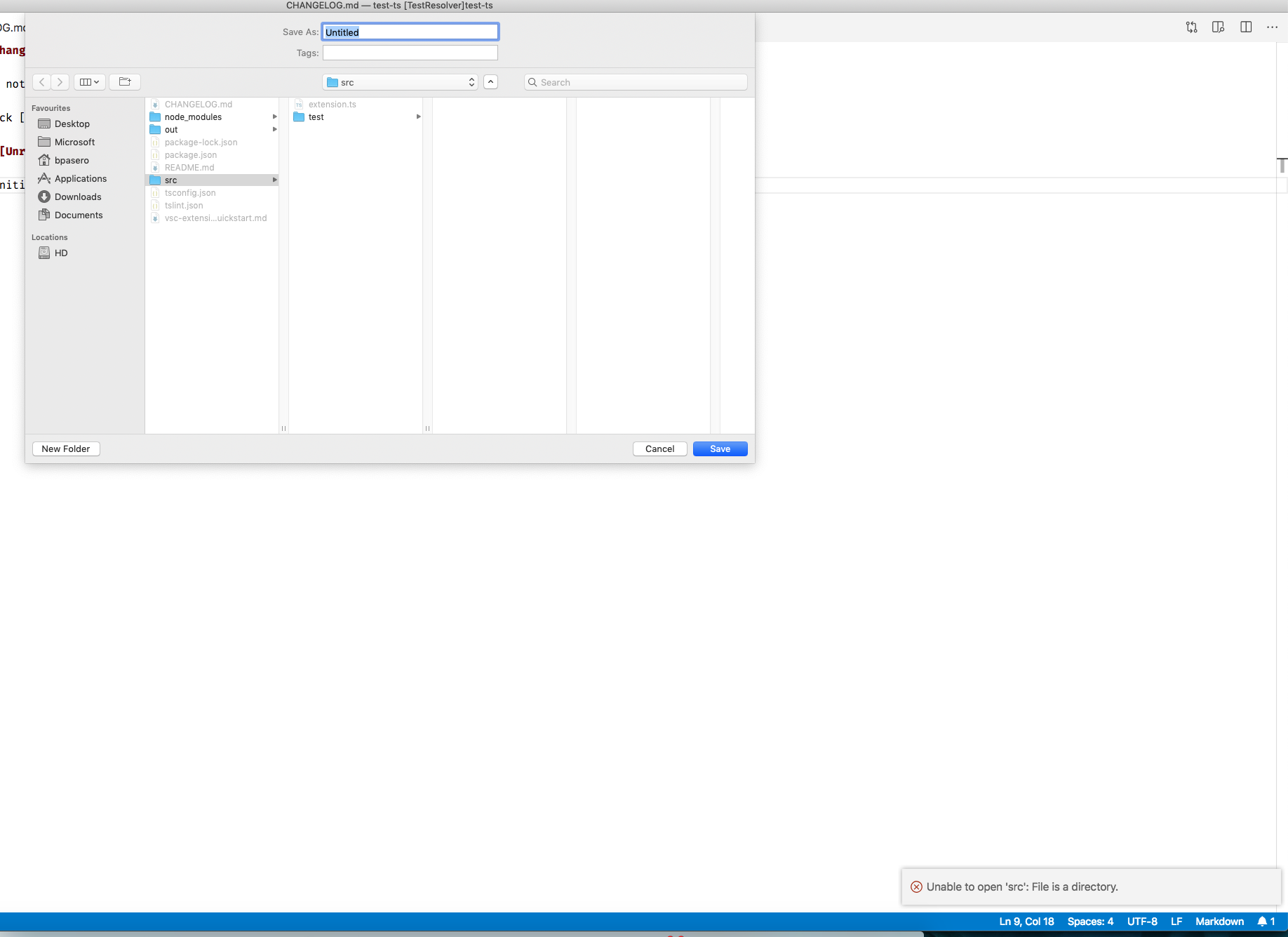
Task: Select Downloads in the Favourites sidebar
Action: pyautogui.click(x=77, y=197)
